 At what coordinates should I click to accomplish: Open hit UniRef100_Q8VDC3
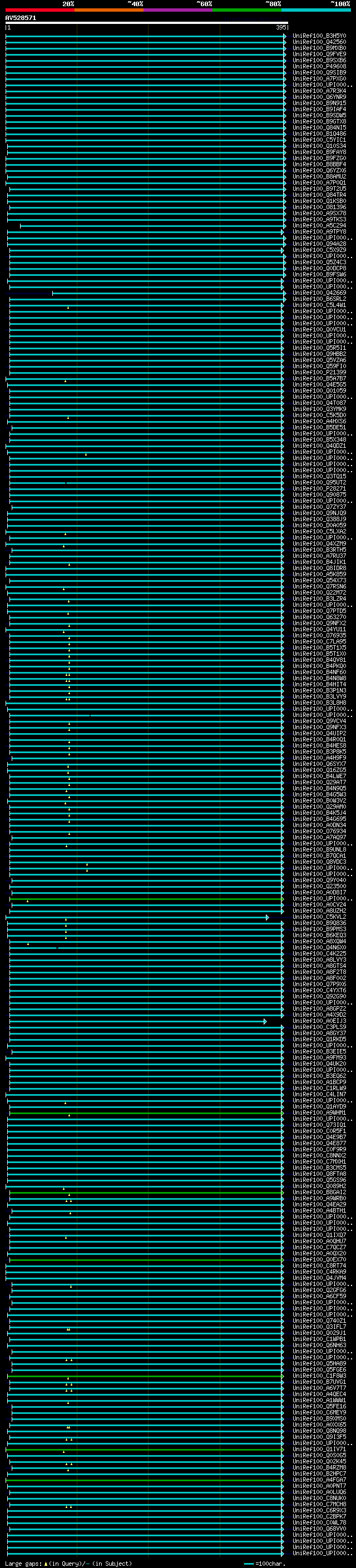[x=319, y=862]
